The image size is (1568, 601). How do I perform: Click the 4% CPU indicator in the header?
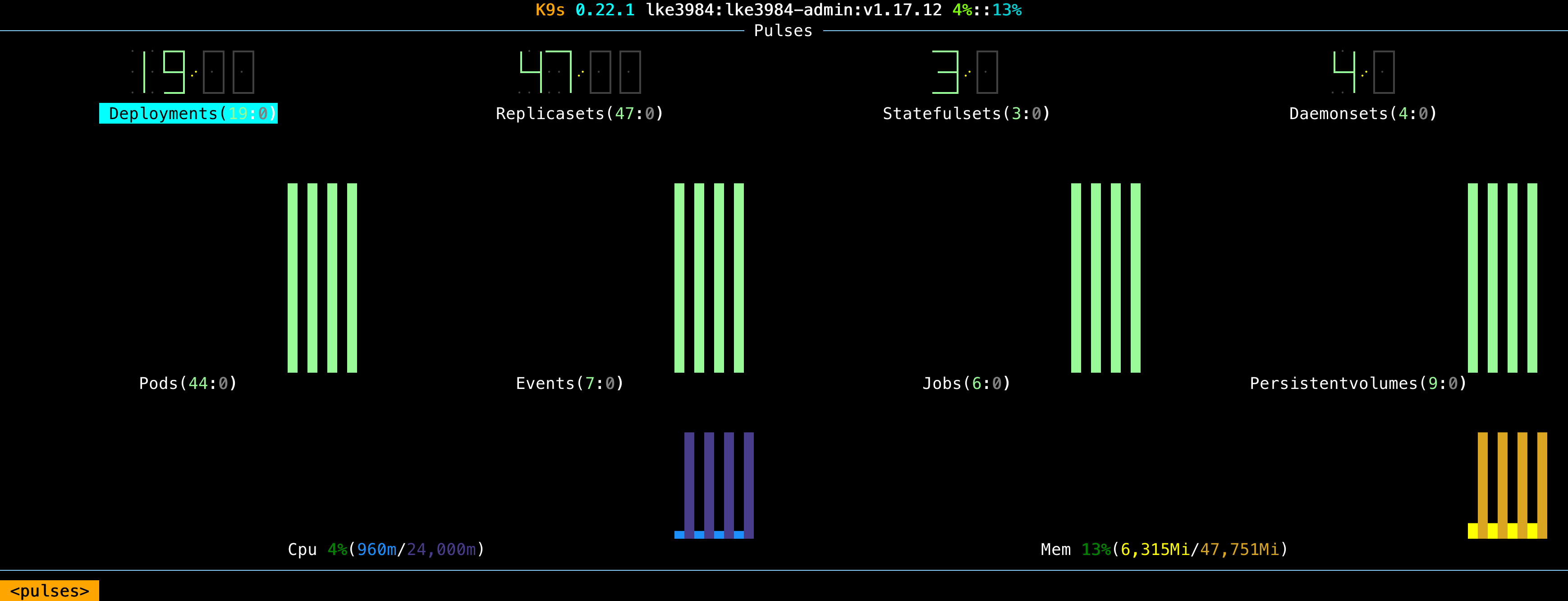tap(963, 10)
